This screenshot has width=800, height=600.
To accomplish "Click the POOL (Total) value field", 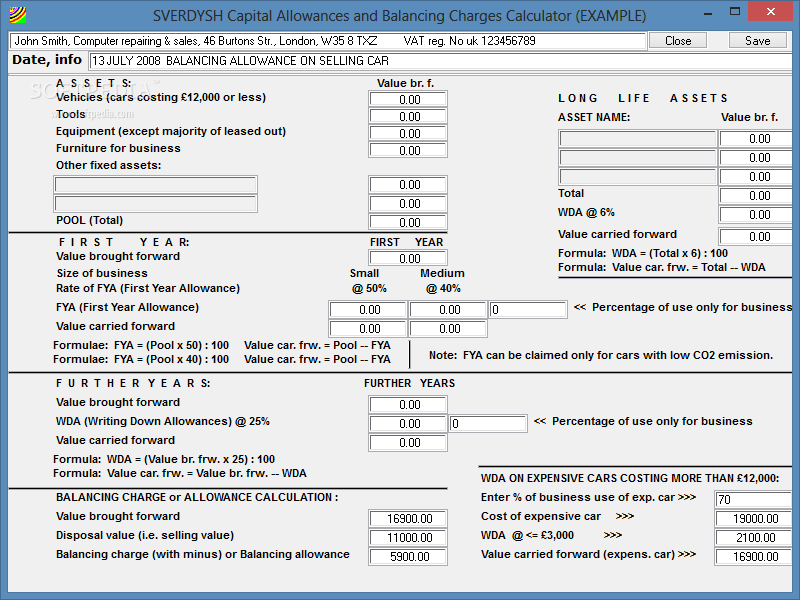I will pyautogui.click(x=408, y=222).
